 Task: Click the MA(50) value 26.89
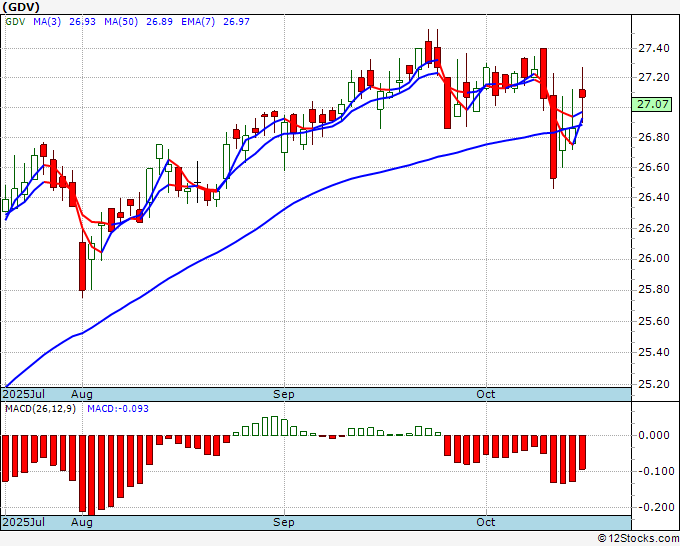(159, 22)
